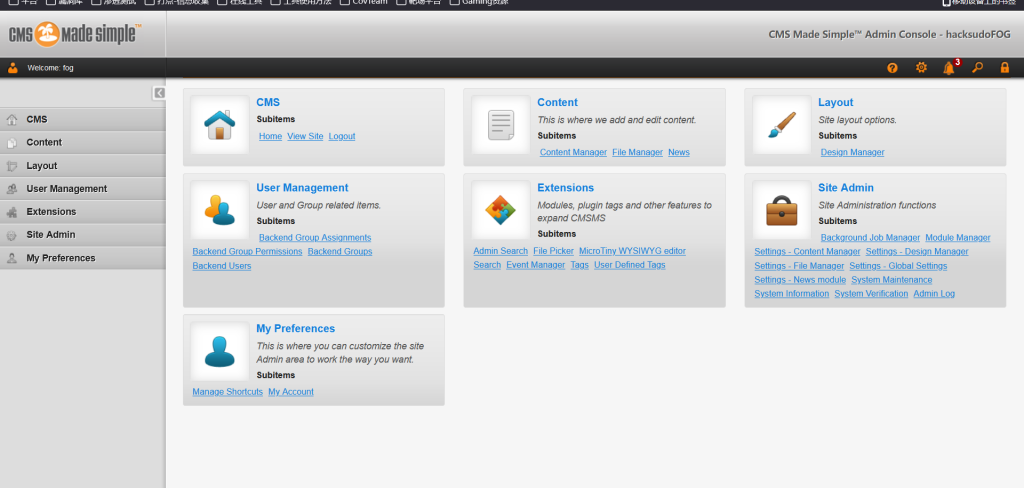1024x488 pixels.
Task: Click the puzzle icon on the Extensions card
Action: click(x=501, y=210)
